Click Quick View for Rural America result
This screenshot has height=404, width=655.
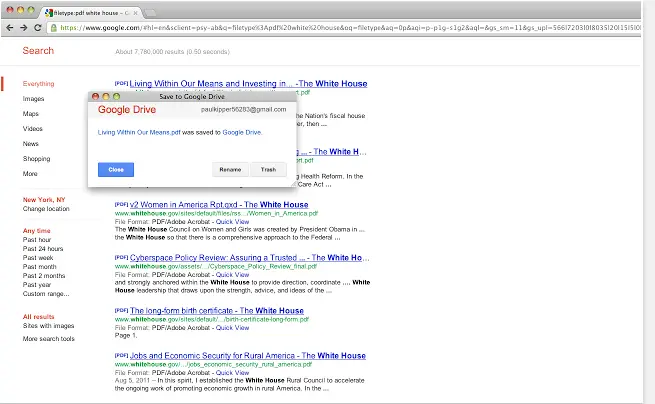[232, 373]
